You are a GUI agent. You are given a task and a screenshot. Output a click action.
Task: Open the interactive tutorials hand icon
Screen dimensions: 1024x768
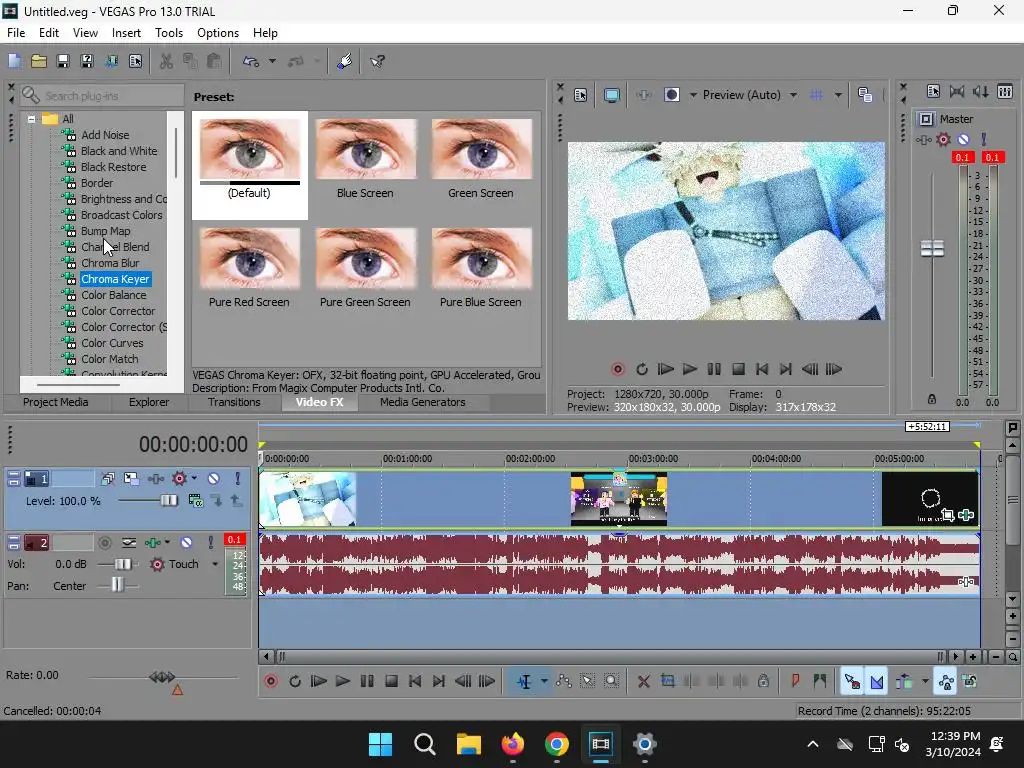point(345,61)
